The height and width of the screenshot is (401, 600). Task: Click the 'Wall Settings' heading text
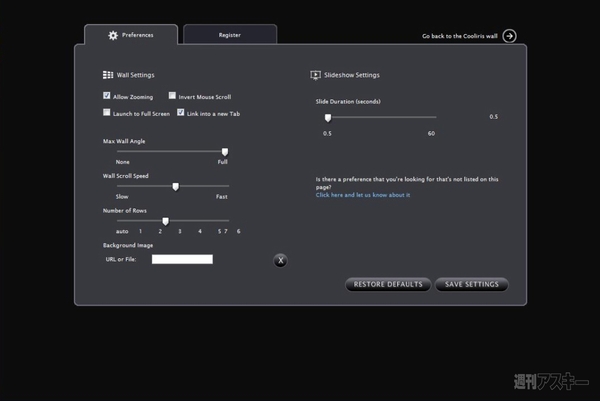[x=135, y=75]
